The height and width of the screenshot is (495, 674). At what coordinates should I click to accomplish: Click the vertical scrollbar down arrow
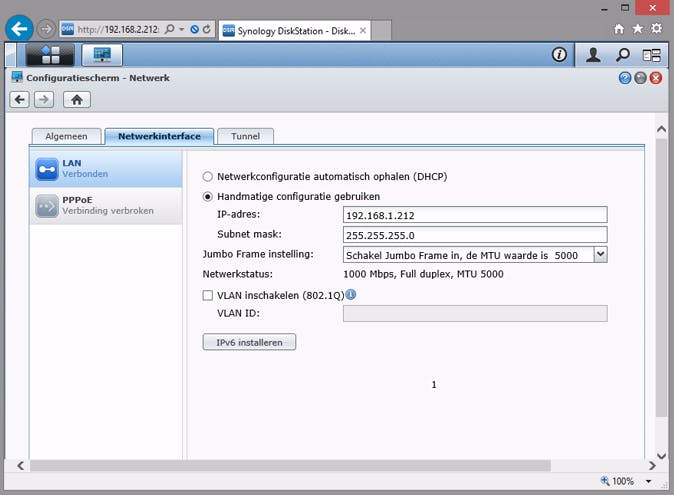[662, 455]
